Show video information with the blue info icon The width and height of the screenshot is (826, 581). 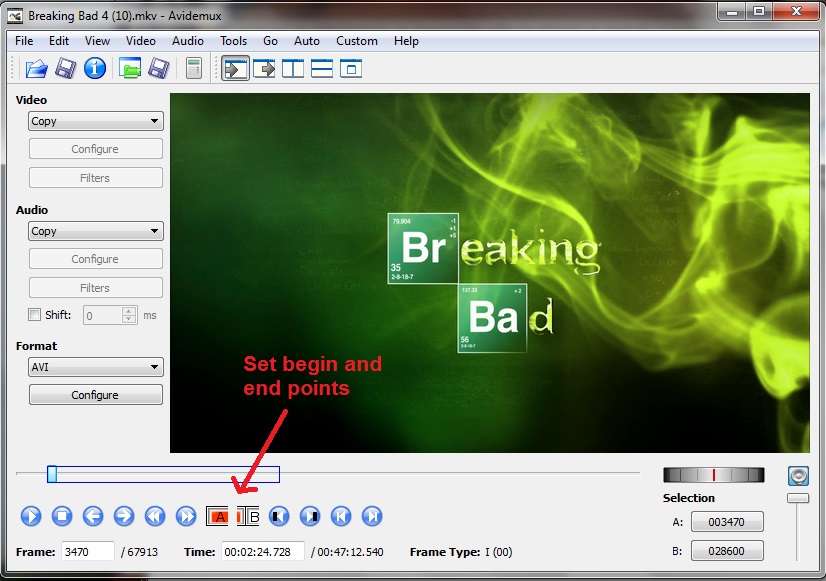95,68
